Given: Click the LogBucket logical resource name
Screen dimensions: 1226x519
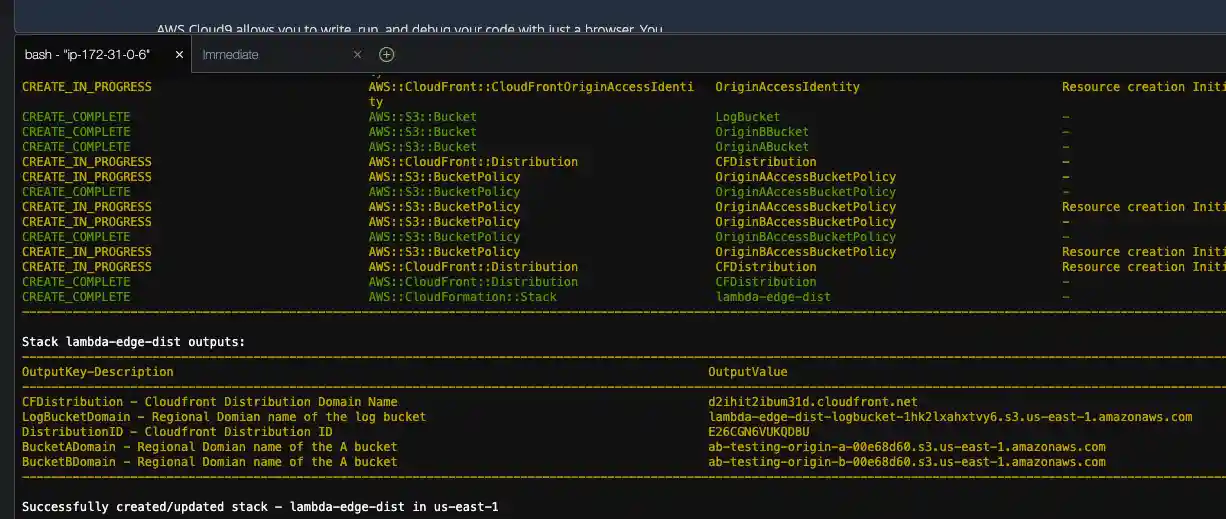Looking at the screenshot, I should [748, 117].
